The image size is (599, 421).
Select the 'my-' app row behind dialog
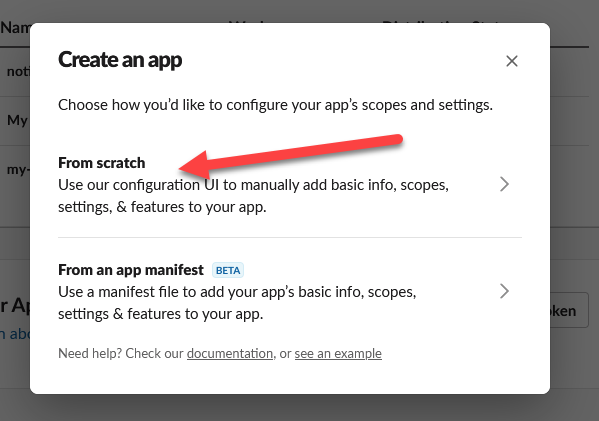(x=15, y=170)
